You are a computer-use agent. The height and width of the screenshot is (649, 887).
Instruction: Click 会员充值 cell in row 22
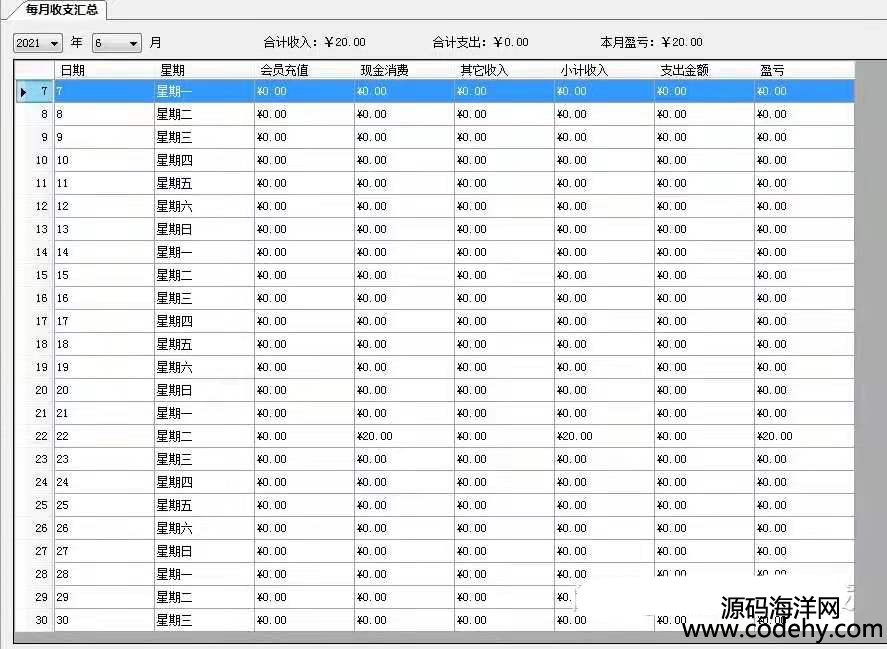[304, 436]
